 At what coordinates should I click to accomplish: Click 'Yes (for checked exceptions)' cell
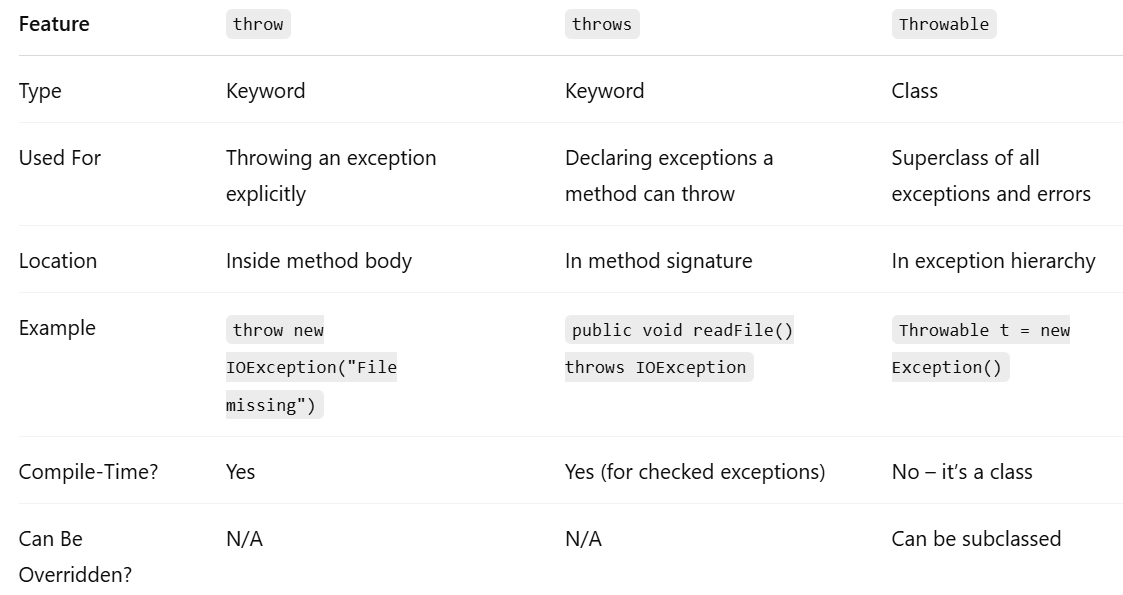coord(695,472)
